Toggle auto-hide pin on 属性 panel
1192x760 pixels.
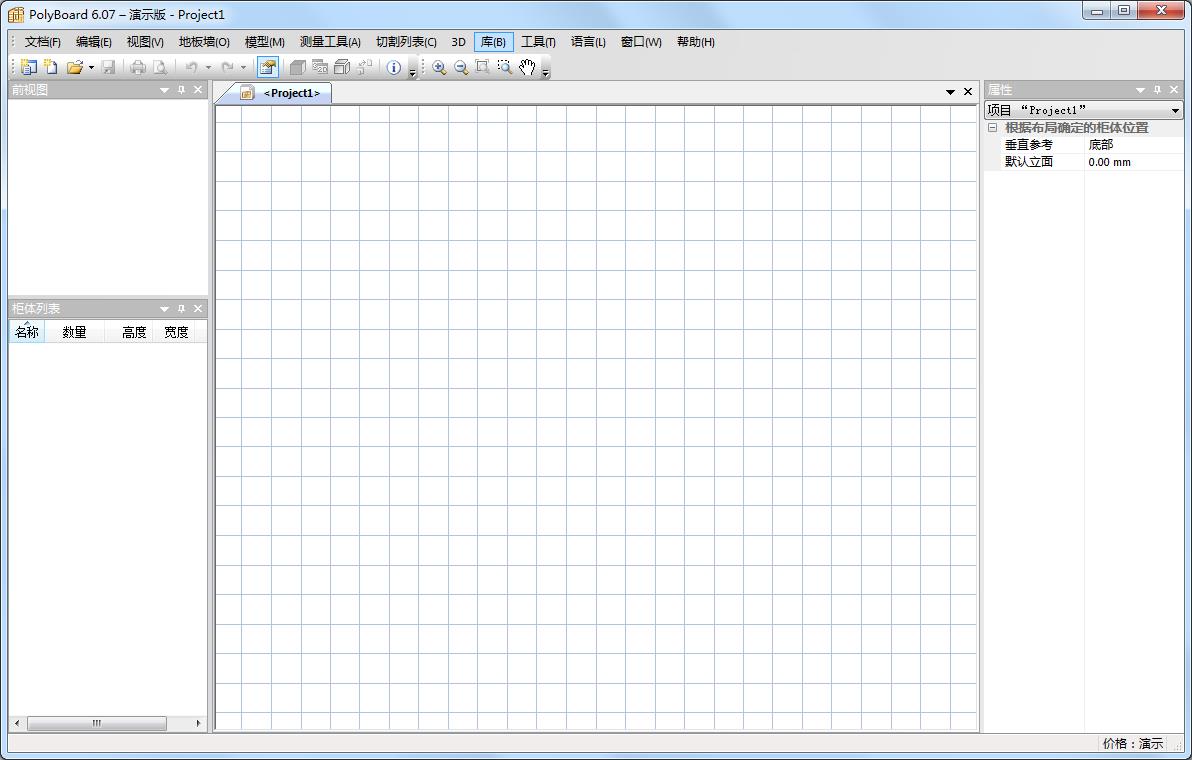1157,90
